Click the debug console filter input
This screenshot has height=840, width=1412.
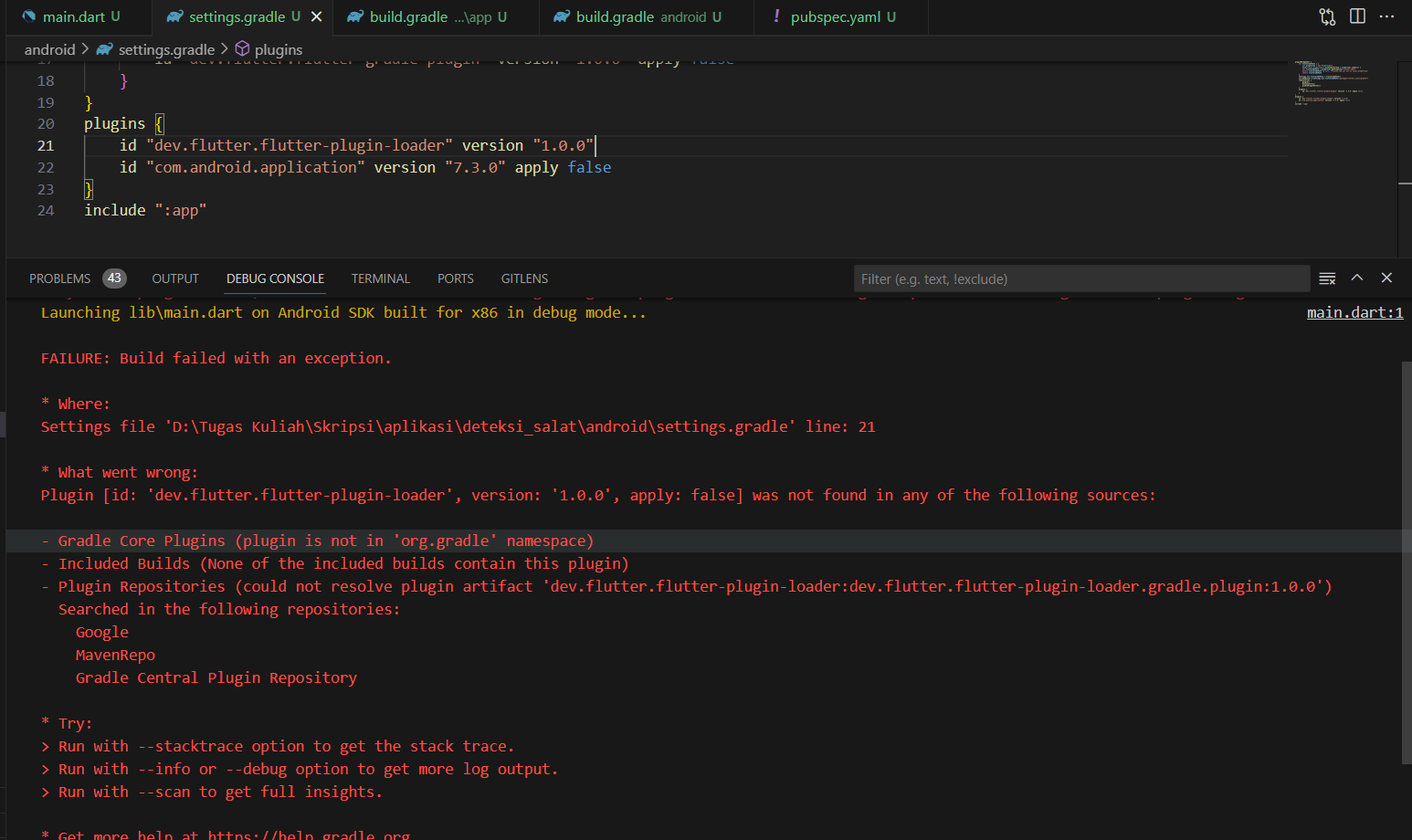tap(1081, 278)
